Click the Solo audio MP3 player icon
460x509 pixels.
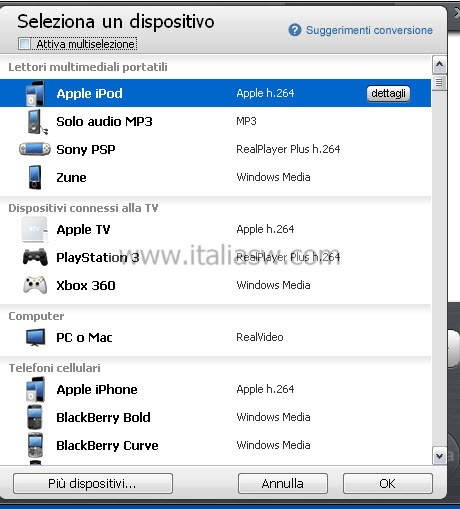pyautogui.click(x=37, y=122)
